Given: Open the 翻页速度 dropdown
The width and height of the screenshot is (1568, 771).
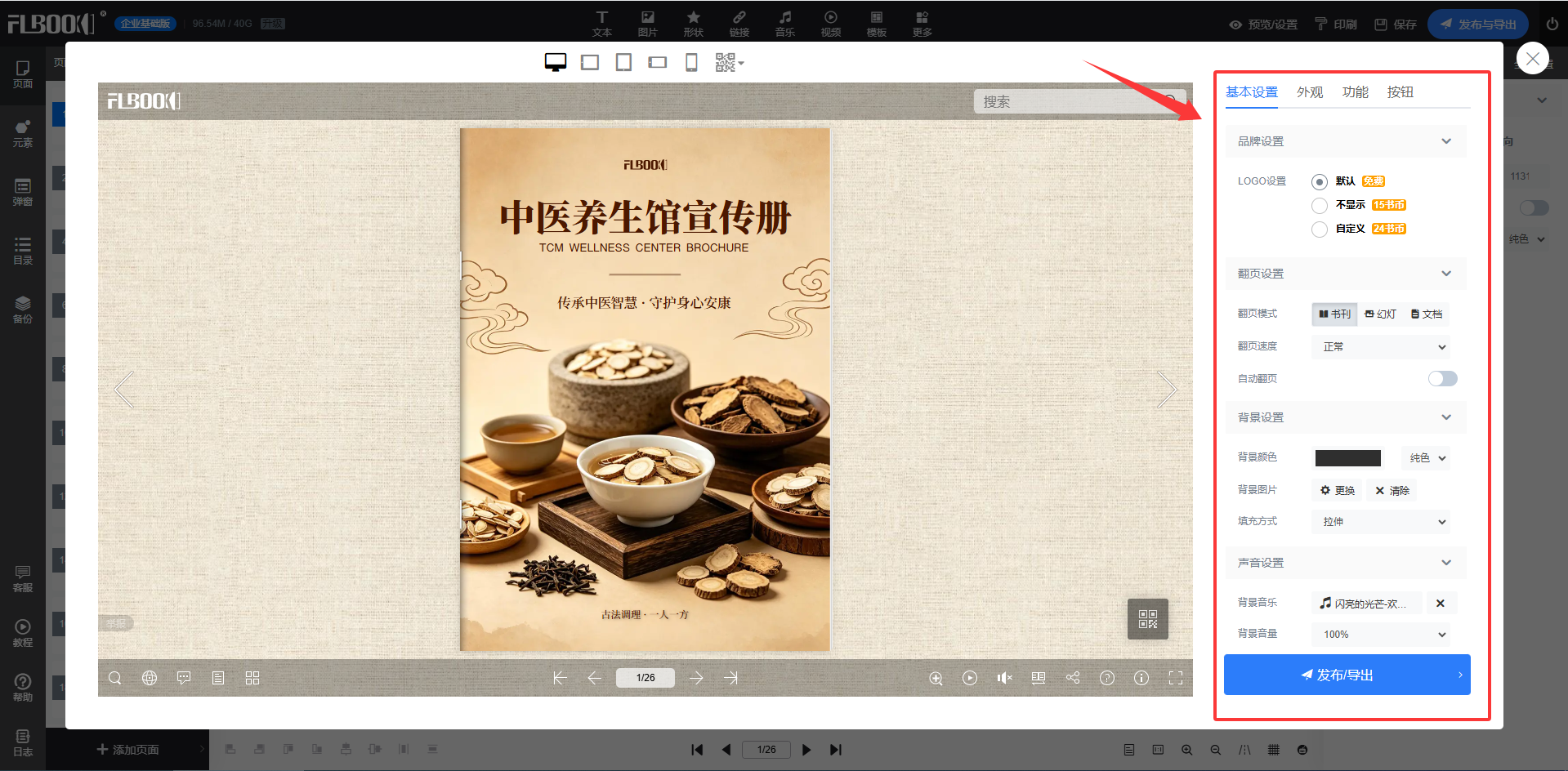Looking at the screenshot, I should [x=1380, y=347].
